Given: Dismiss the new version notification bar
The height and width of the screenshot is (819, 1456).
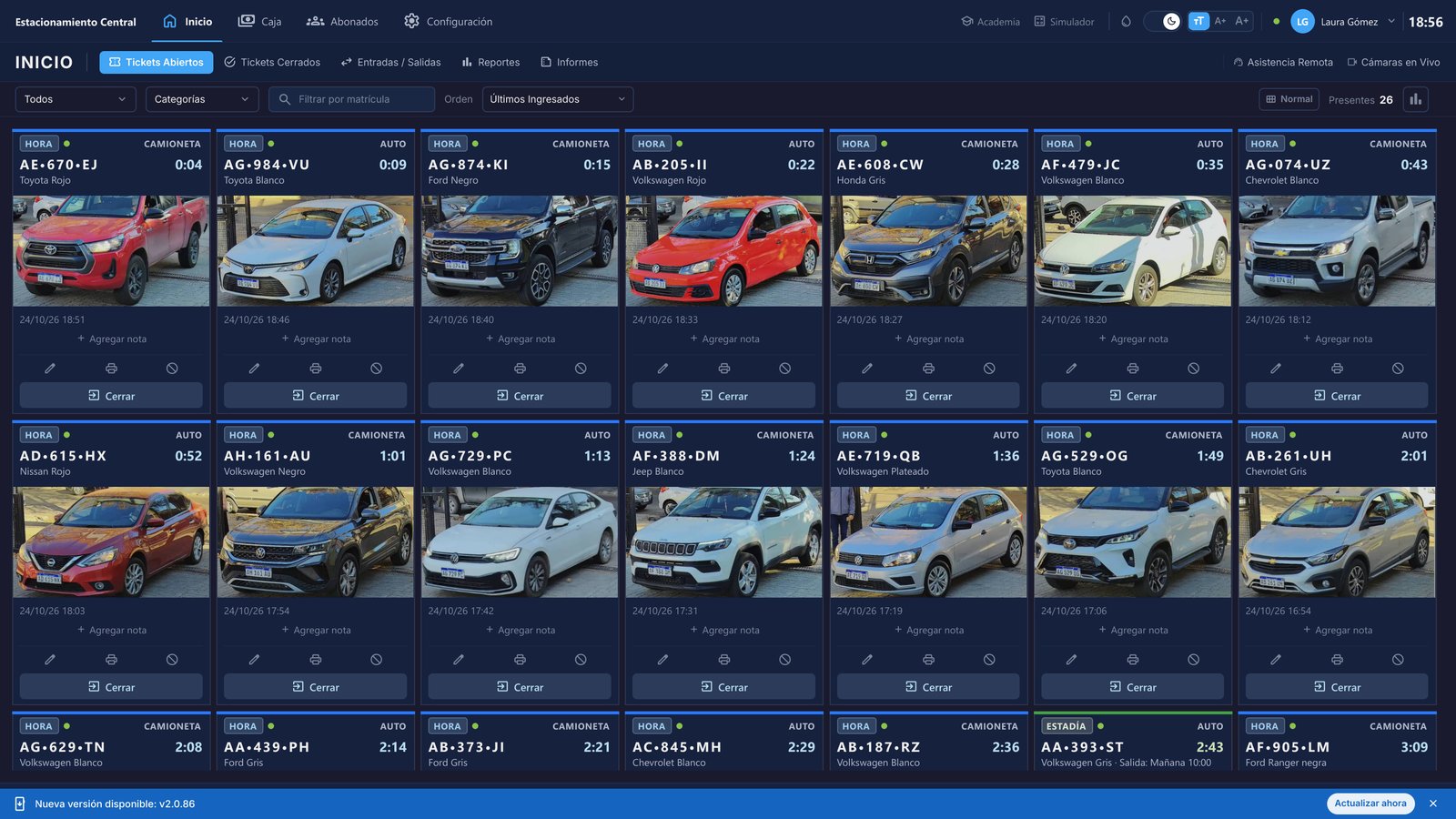Looking at the screenshot, I should pos(1433,804).
